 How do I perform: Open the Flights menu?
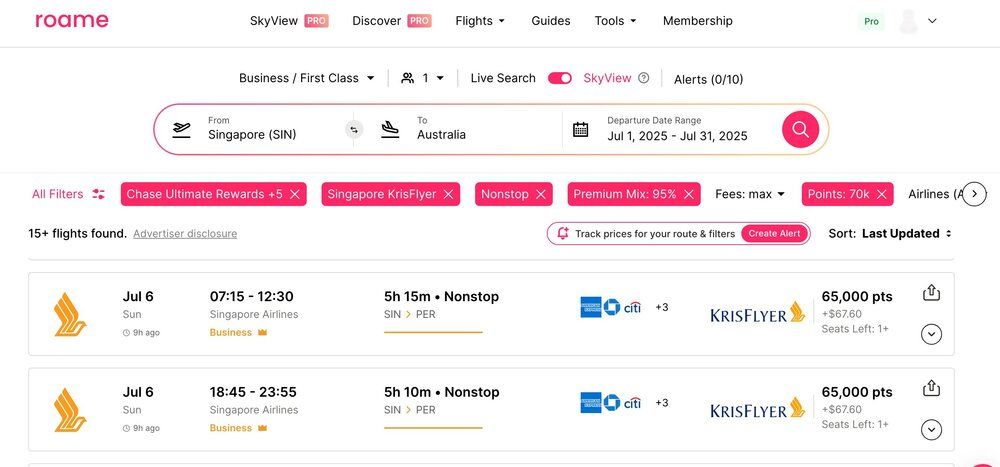click(480, 20)
